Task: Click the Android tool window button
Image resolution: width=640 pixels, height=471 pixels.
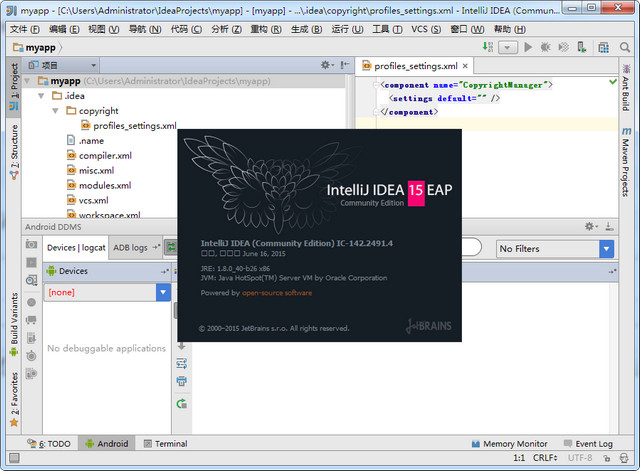Action: (x=107, y=444)
